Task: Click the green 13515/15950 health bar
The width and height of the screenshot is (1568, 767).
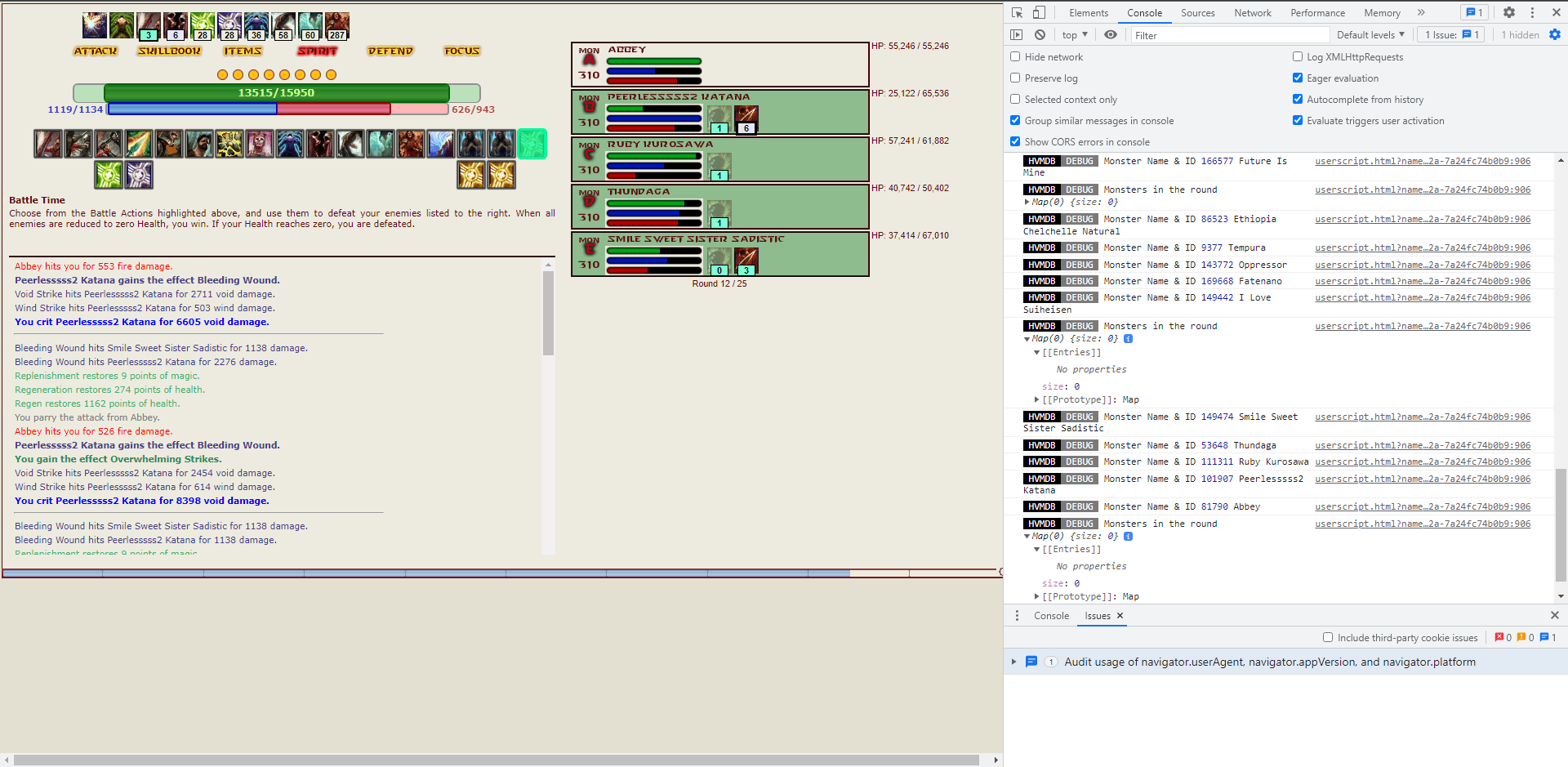Action: coord(277,92)
